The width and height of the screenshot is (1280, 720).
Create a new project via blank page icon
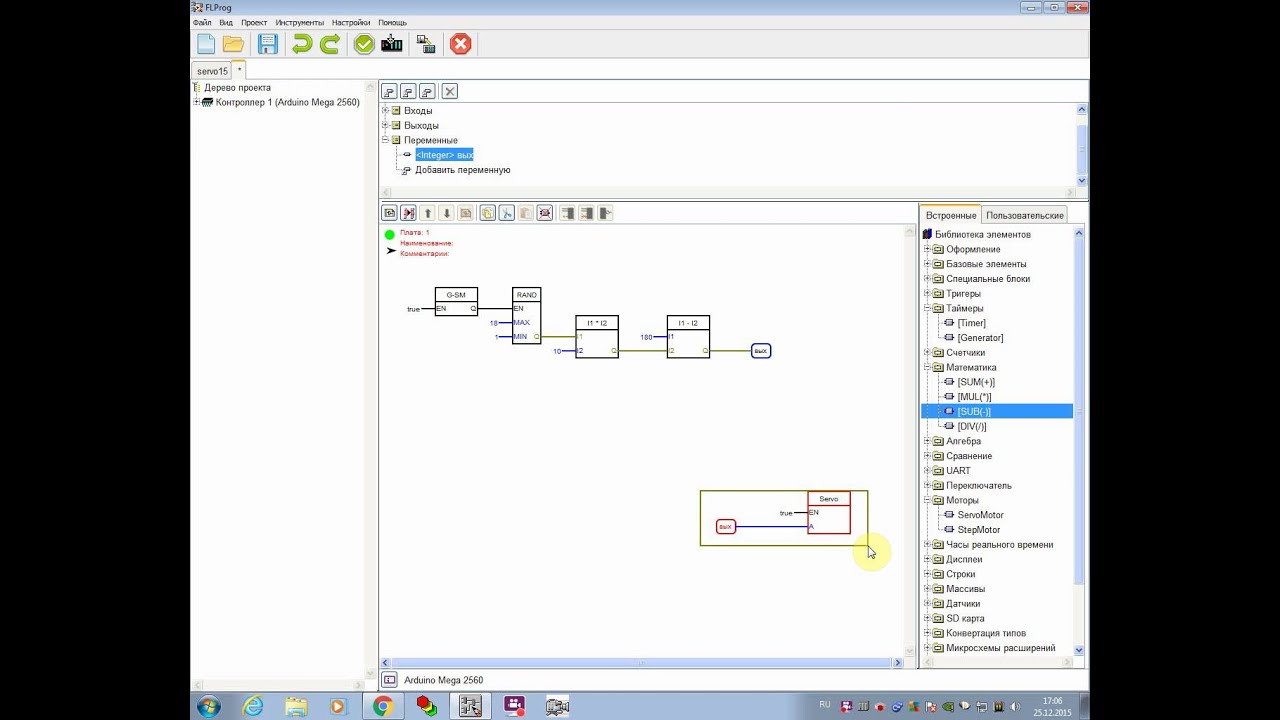click(x=206, y=44)
